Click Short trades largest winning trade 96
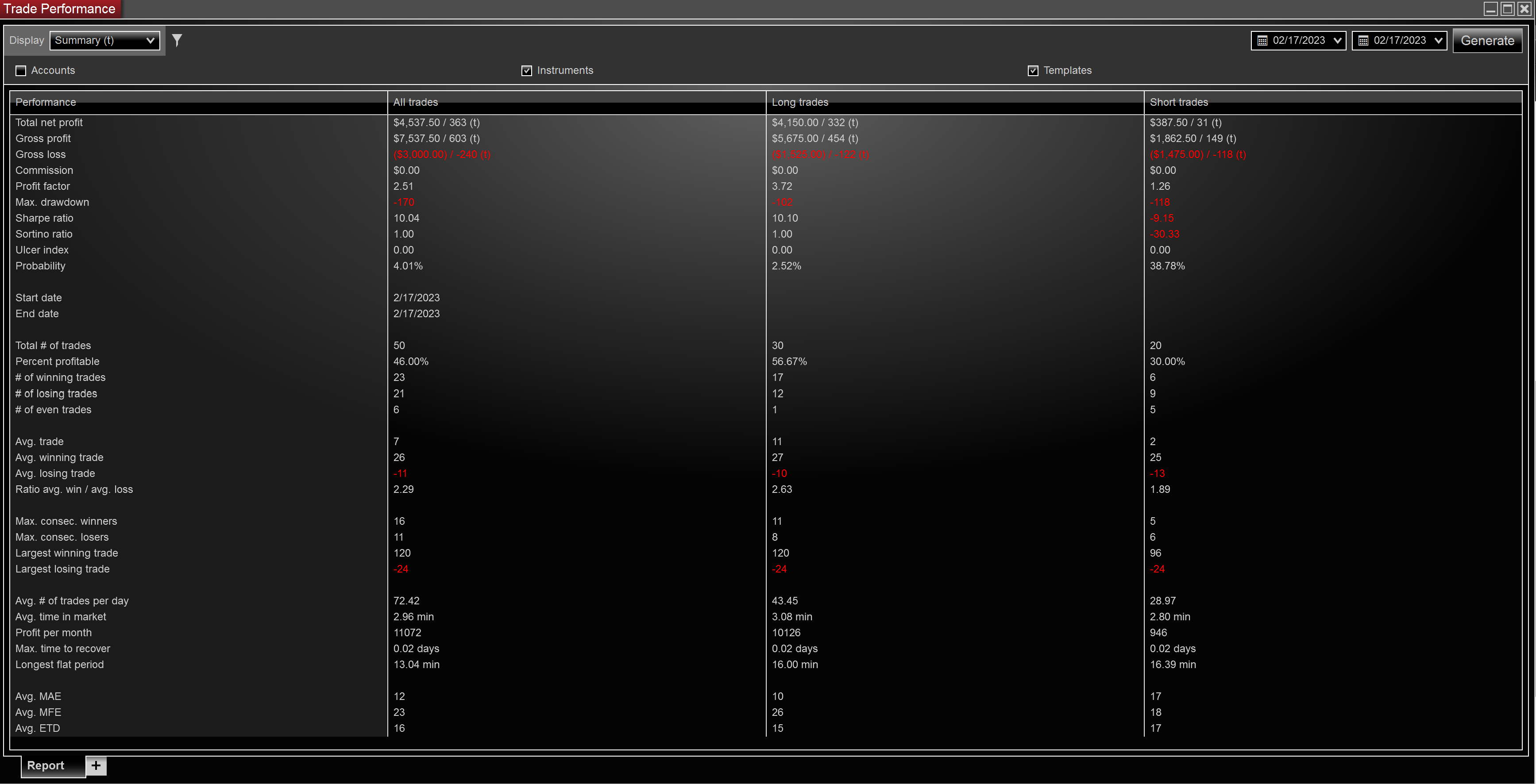Viewport: 1536px width, 784px height. (1155, 553)
